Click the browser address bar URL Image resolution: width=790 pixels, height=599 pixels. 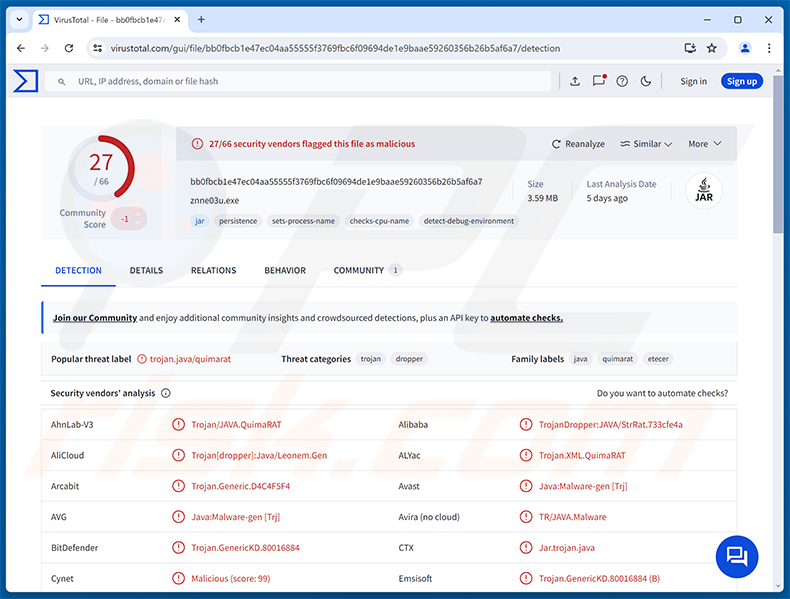pyautogui.click(x=335, y=48)
